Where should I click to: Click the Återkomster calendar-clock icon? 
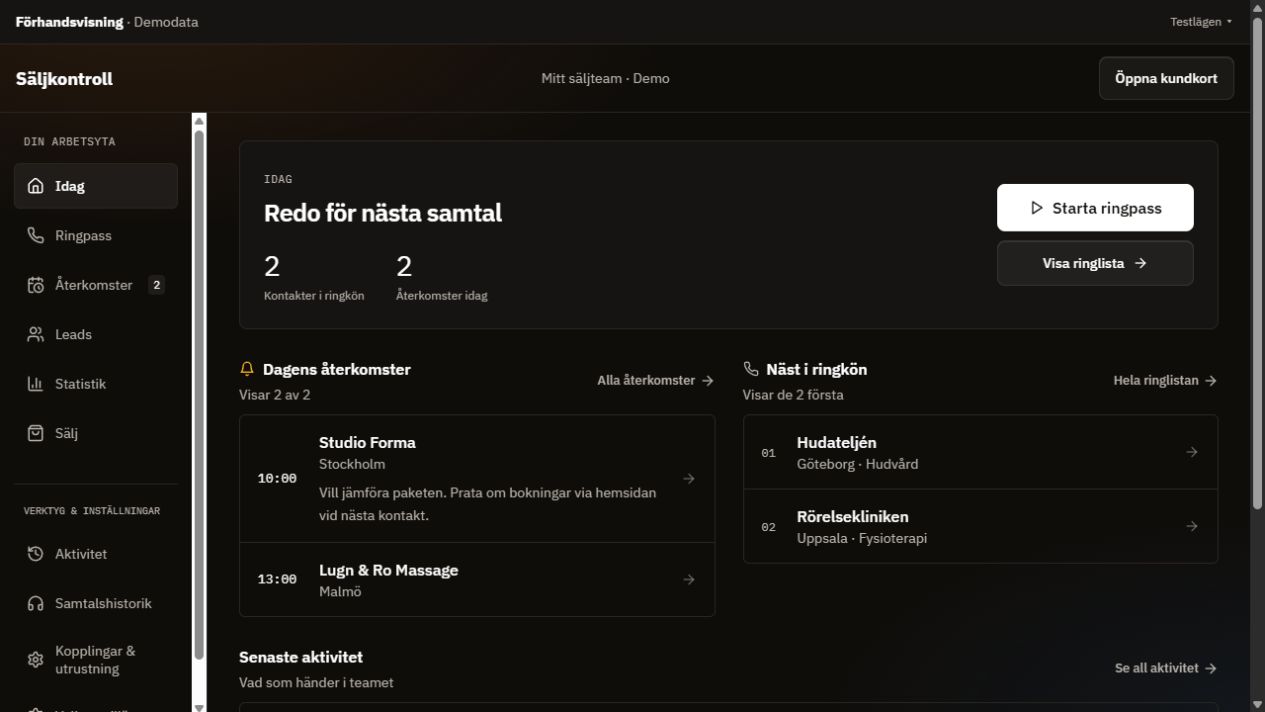point(36,285)
